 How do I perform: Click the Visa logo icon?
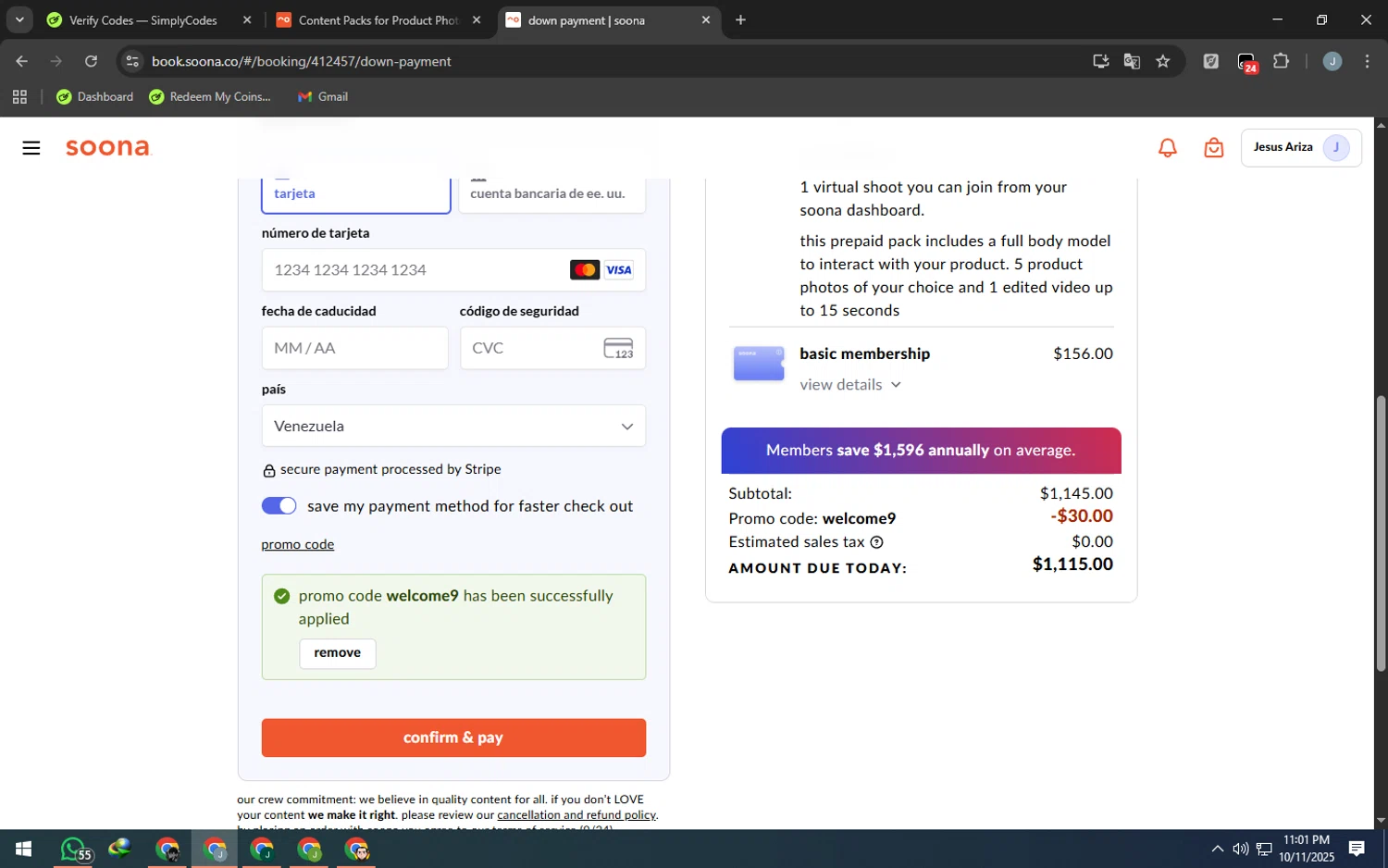618,270
